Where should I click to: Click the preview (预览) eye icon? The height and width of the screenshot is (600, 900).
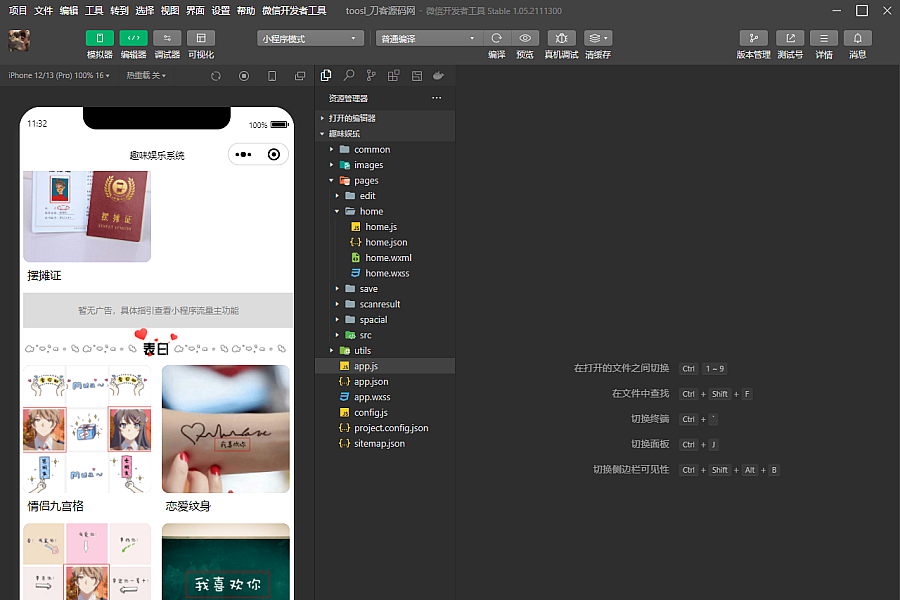(x=525, y=38)
